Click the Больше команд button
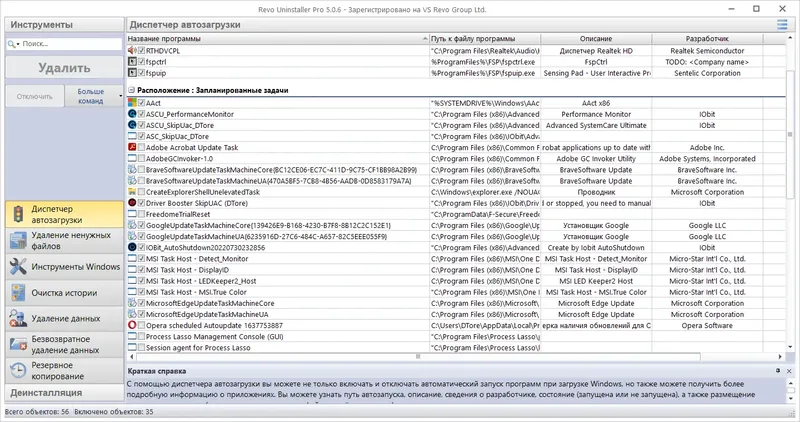Viewport: 800px width, 422px height. click(91, 96)
